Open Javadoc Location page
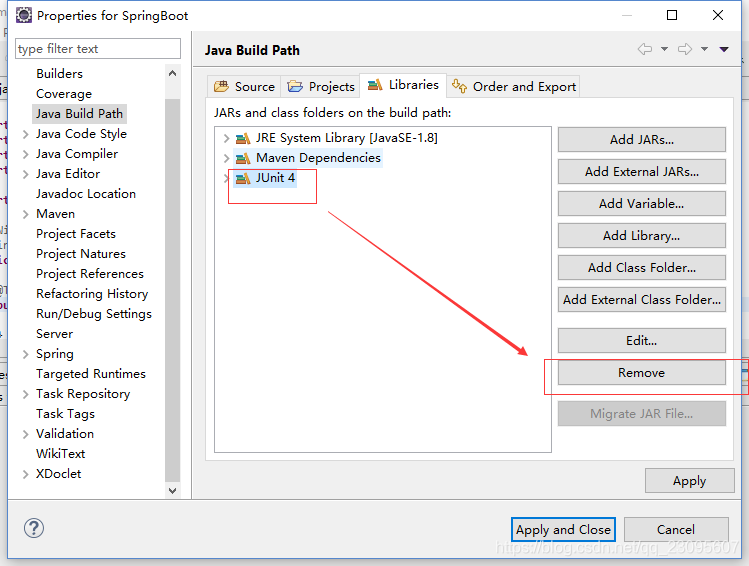 pos(86,194)
